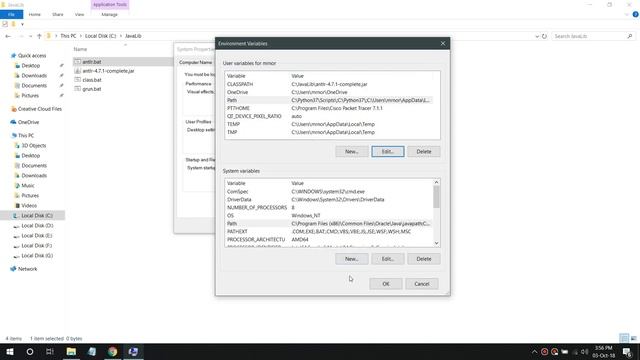Click New under system variables
The width and height of the screenshot is (640, 360).
[352, 259]
